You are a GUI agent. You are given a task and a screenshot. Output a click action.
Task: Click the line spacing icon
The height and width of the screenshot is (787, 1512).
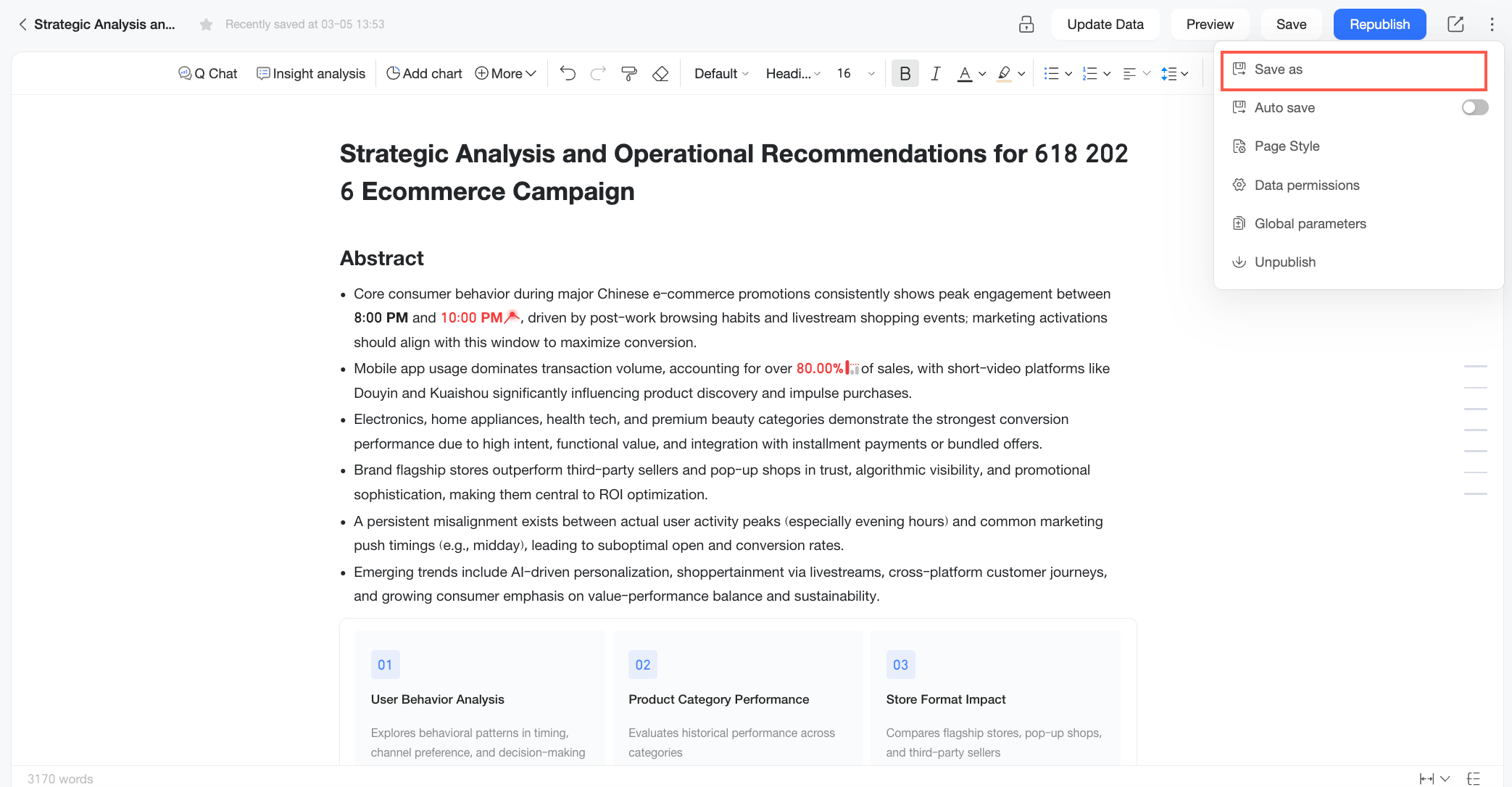point(1168,73)
